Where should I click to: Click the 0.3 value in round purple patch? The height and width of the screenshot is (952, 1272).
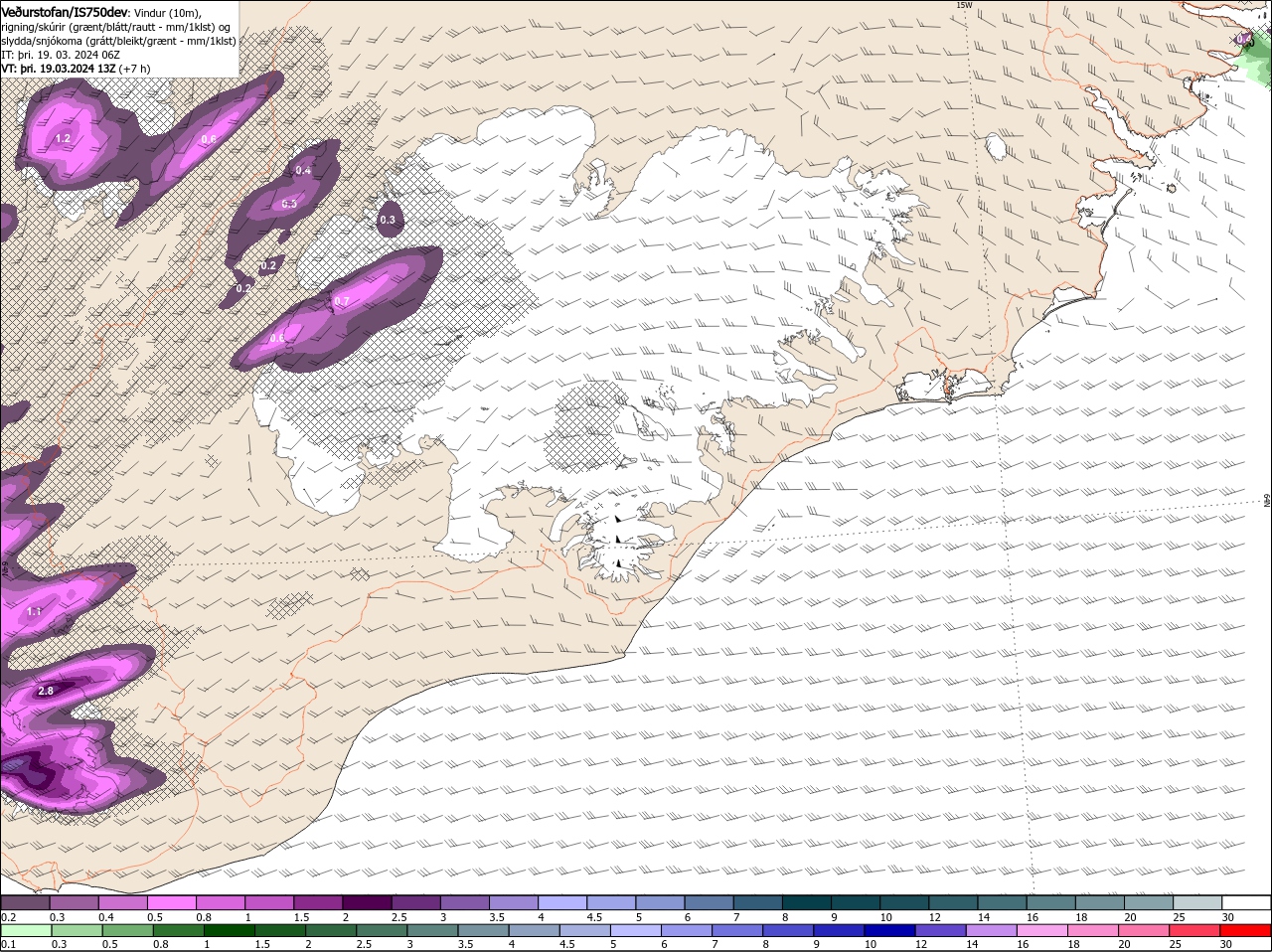click(x=388, y=220)
